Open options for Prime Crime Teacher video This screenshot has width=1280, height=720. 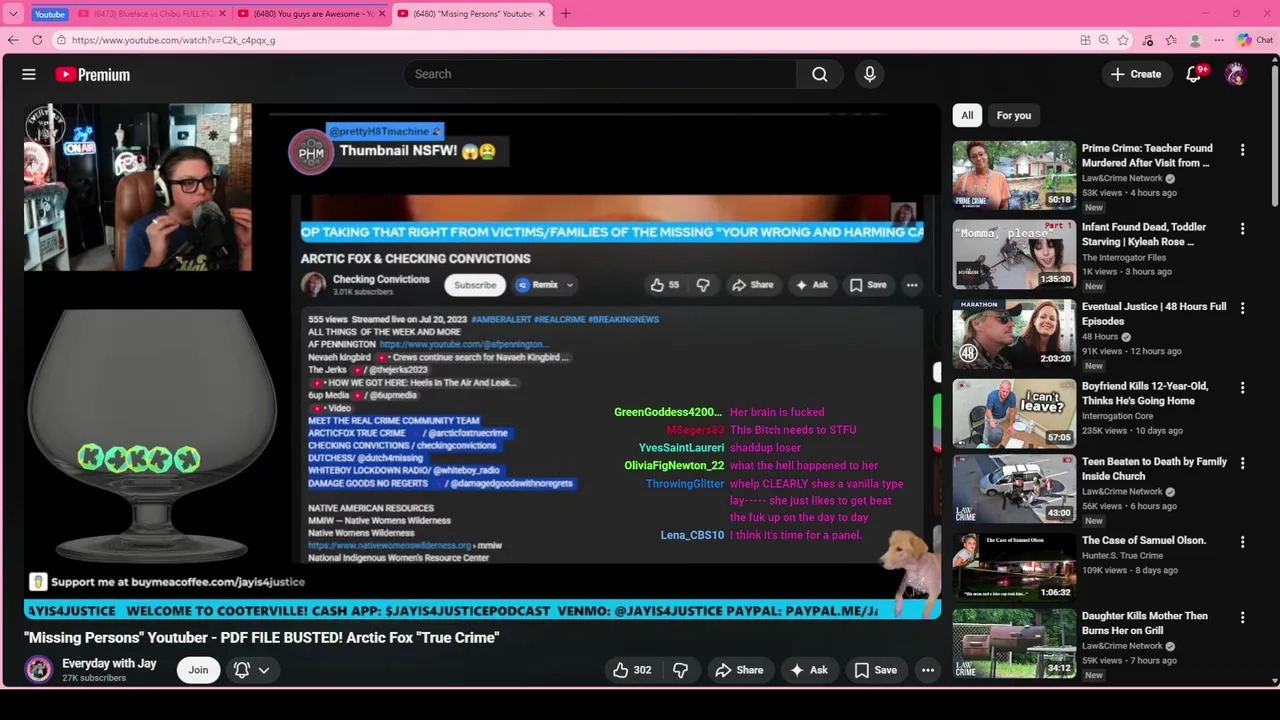pos(1242,150)
